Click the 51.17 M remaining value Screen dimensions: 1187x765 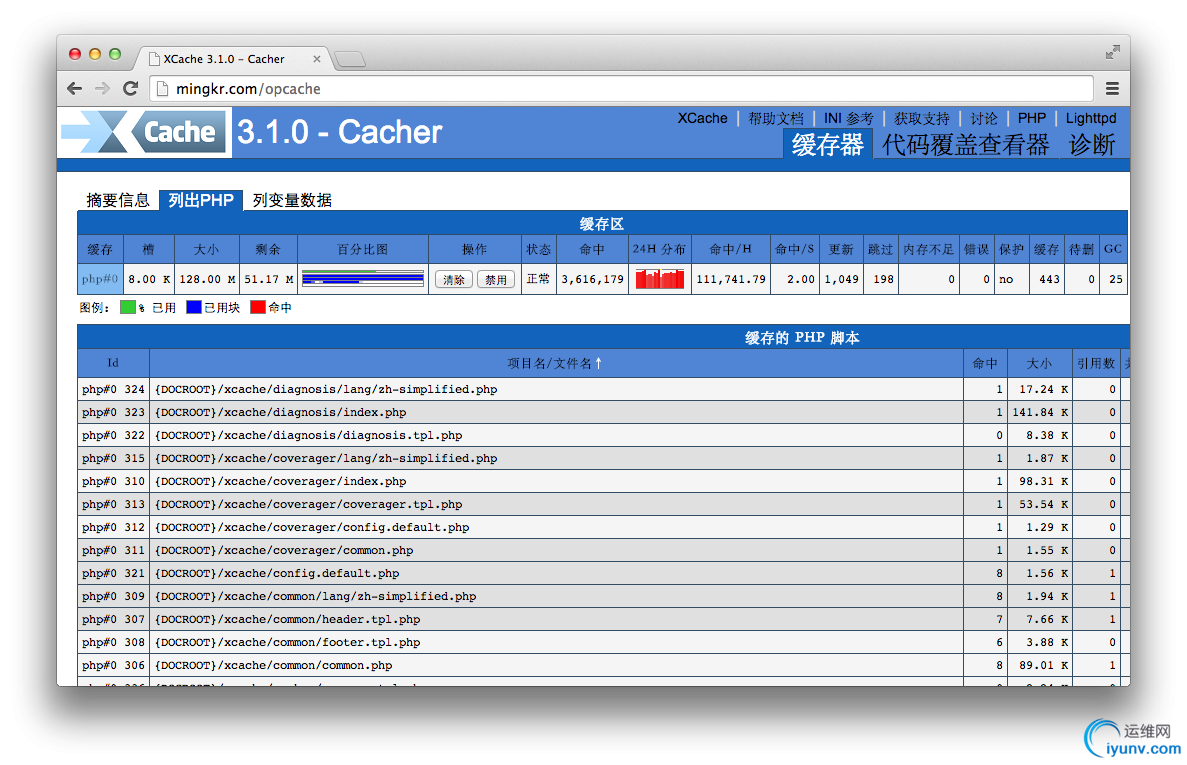[269, 279]
